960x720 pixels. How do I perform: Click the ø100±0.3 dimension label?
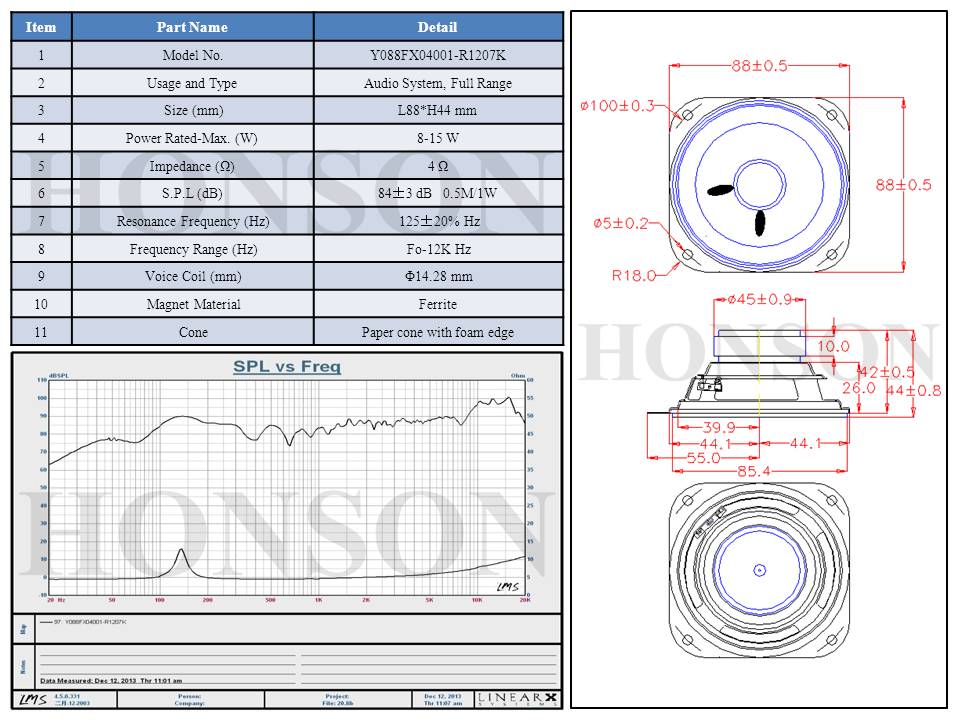click(617, 105)
